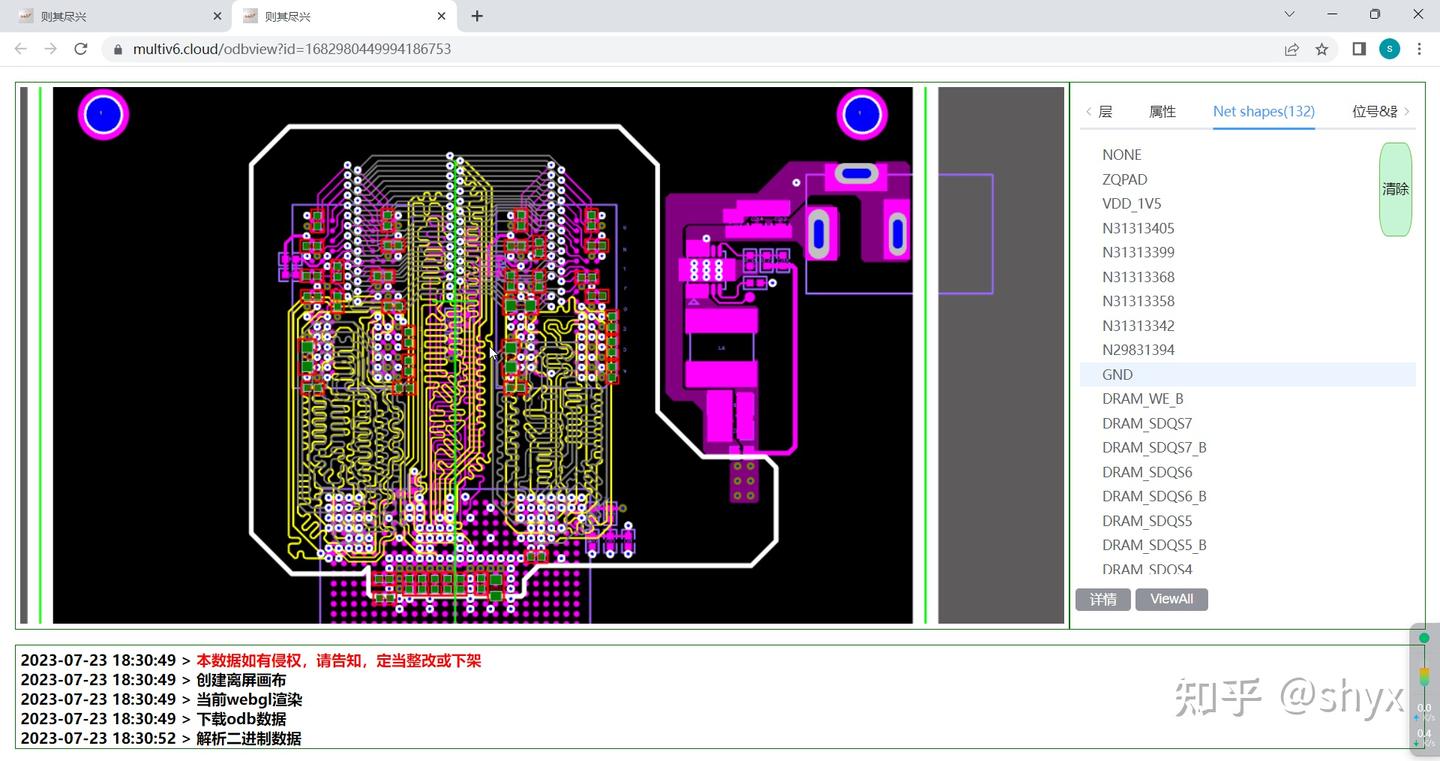Select the VDD_1V5 net
The width and height of the screenshot is (1440, 761).
(1248, 204)
